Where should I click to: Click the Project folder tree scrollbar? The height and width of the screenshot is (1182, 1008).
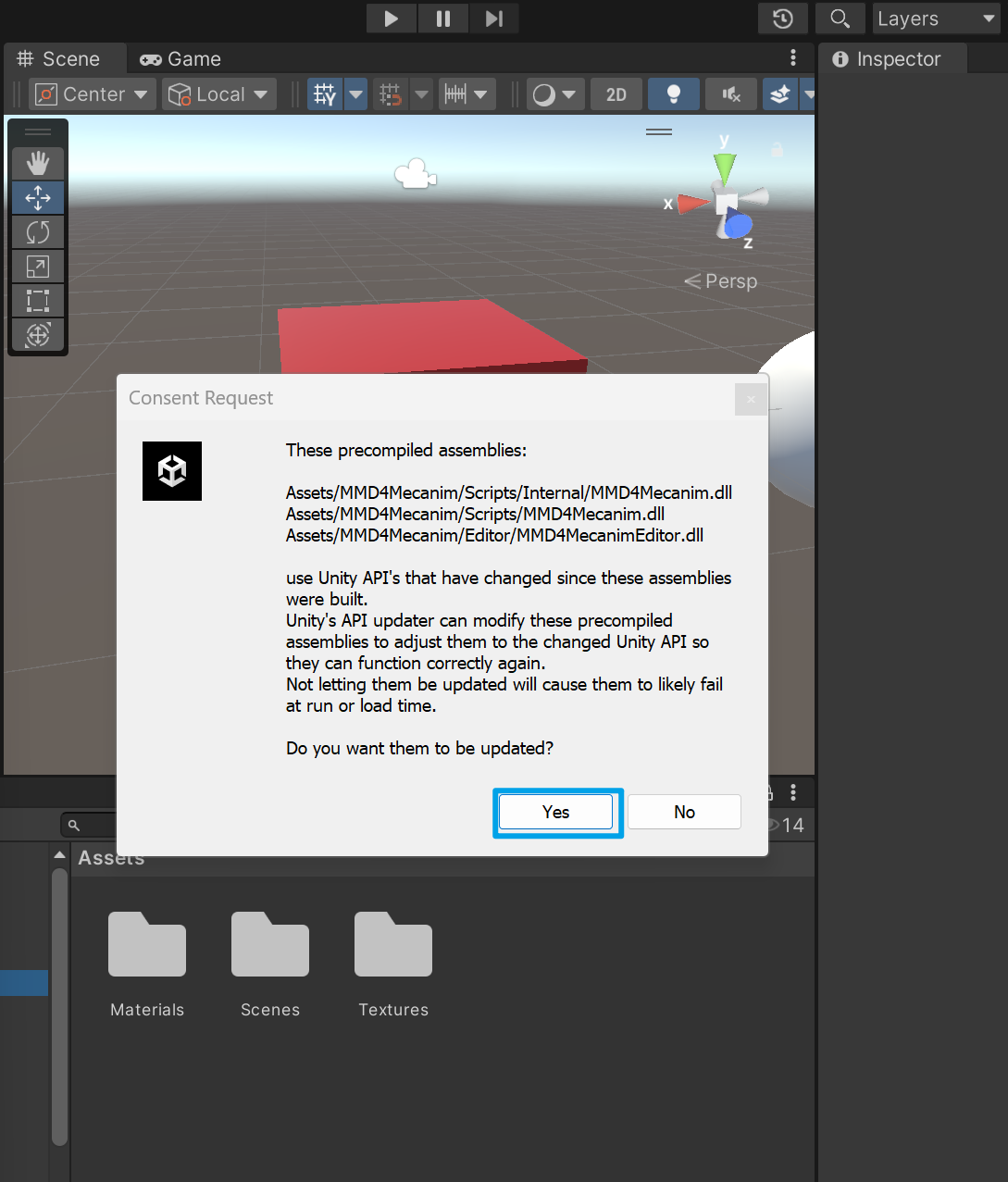pyautogui.click(x=59, y=1007)
